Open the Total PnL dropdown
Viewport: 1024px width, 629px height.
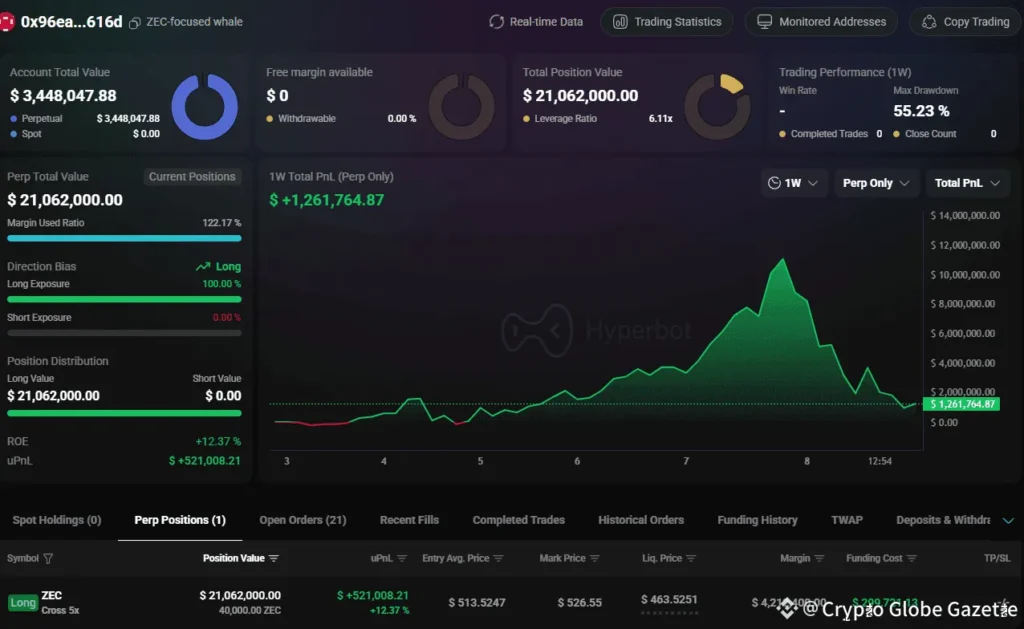coord(967,183)
